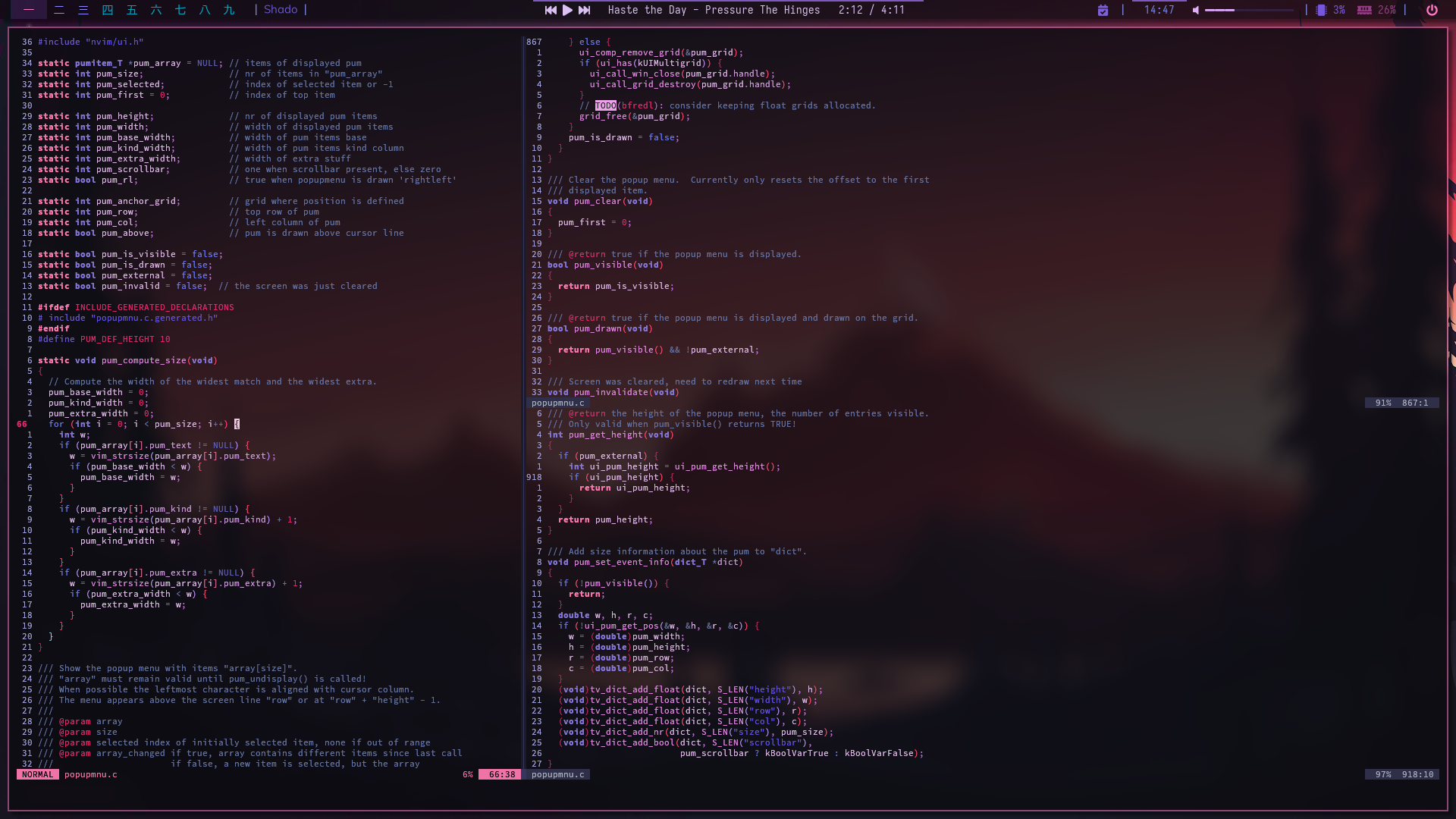The image size is (1456, 819).
Task: Switch to workspace 二
Action: 59,10
